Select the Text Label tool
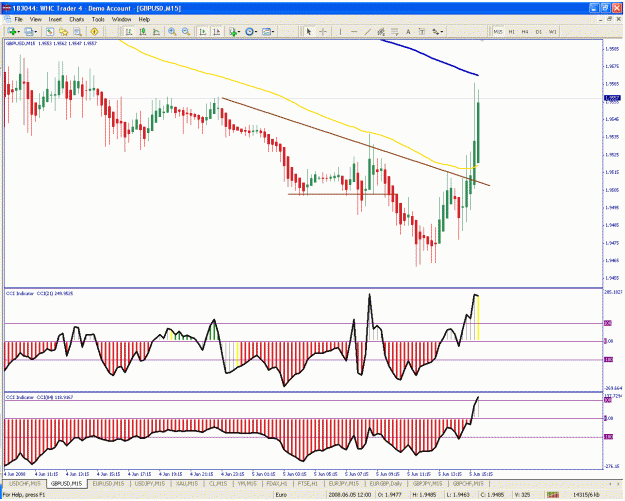This screenshot has height=501, width=625. pos(422,31)
